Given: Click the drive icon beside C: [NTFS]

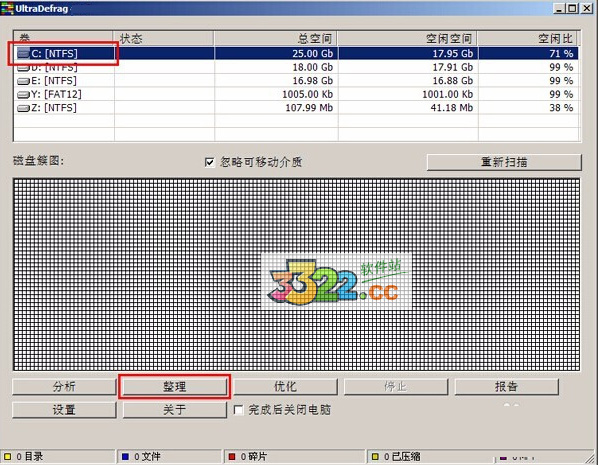Looking at the screenshot, I should click(x=23, y=54).
